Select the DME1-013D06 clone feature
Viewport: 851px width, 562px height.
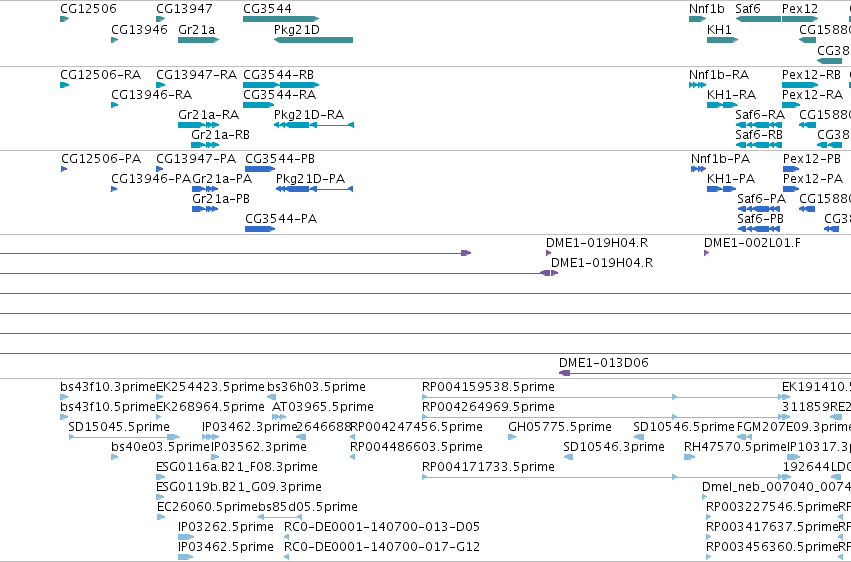(x=704, y=373)
